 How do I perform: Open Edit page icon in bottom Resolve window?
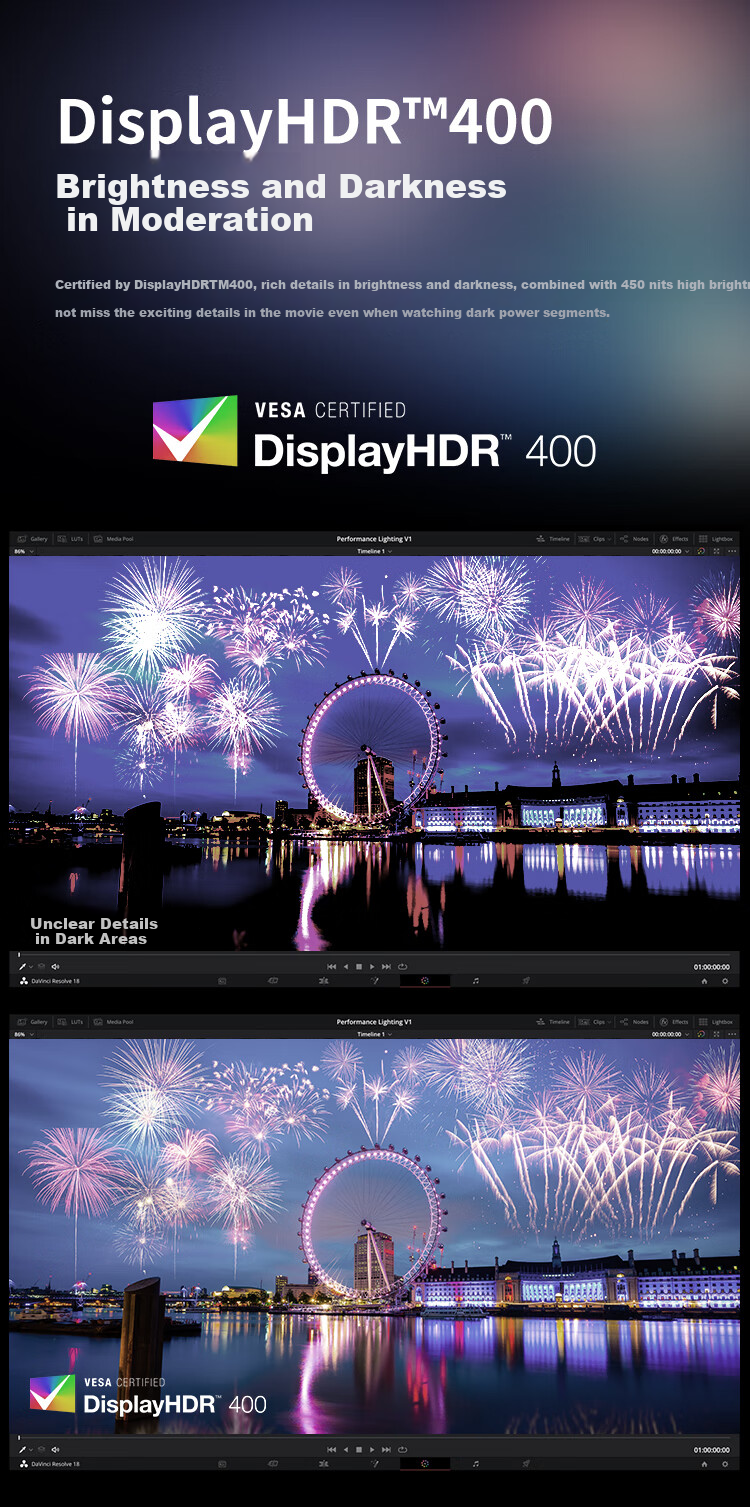click(323, 1463)
